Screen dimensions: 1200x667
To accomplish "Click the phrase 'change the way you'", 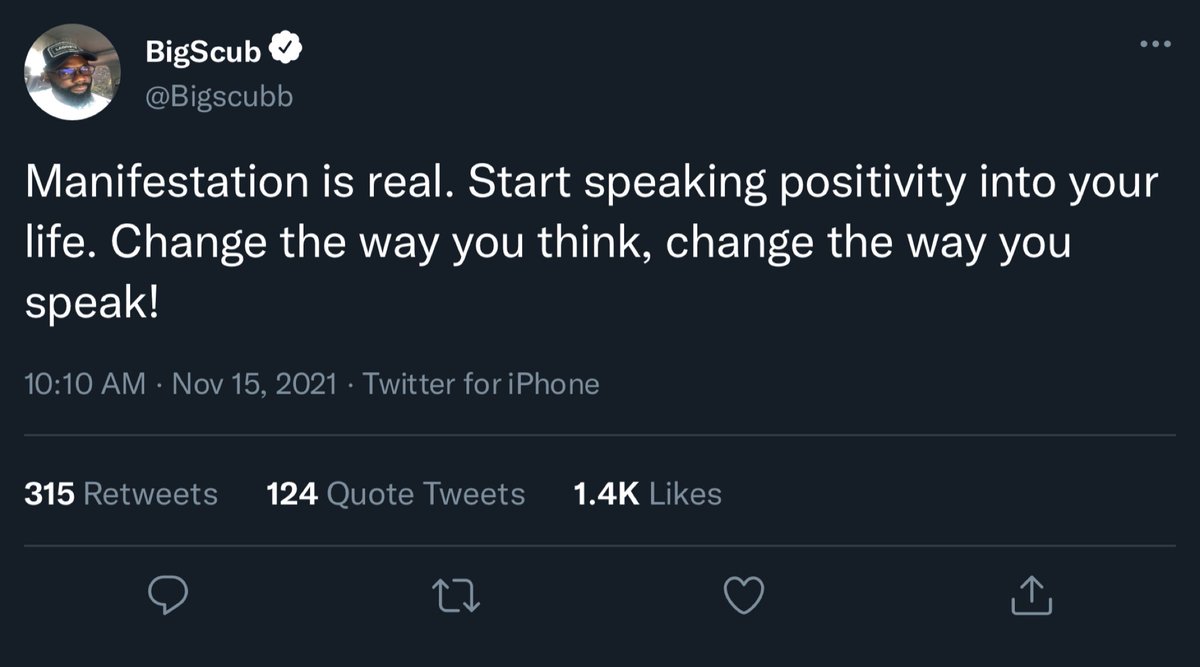I will point(868,246).
